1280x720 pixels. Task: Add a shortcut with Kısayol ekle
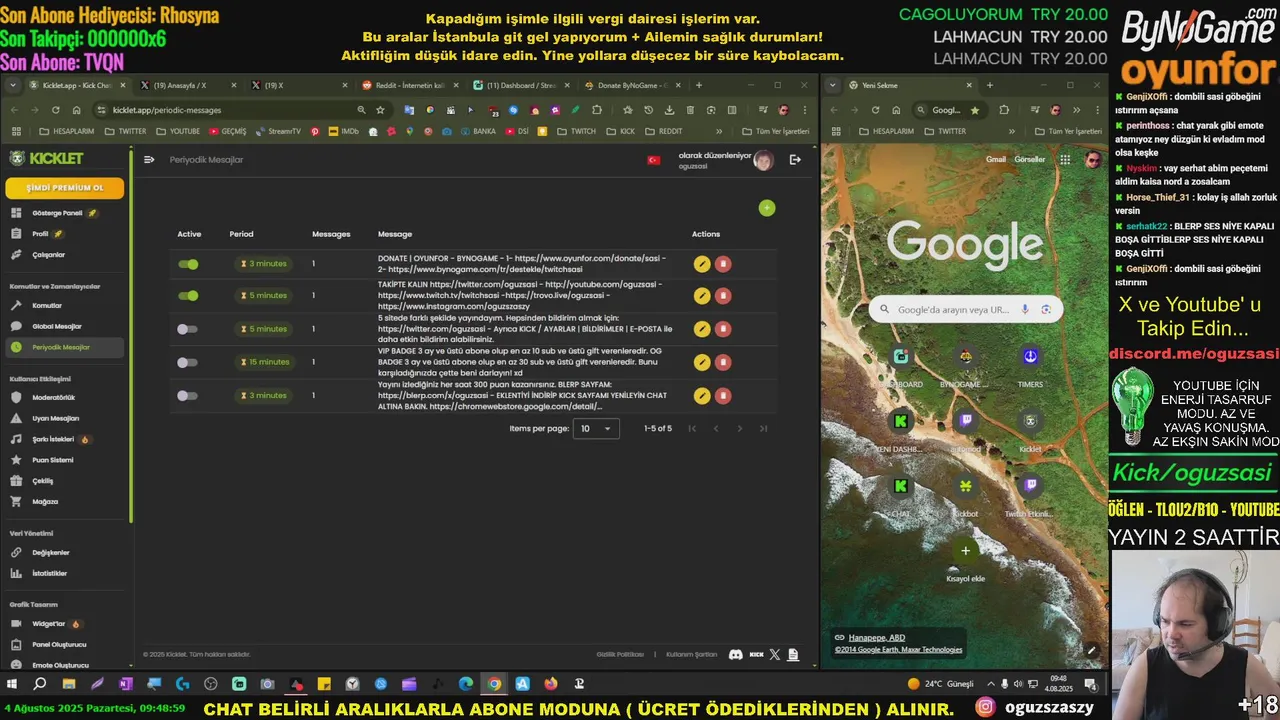tap(965, 561)
